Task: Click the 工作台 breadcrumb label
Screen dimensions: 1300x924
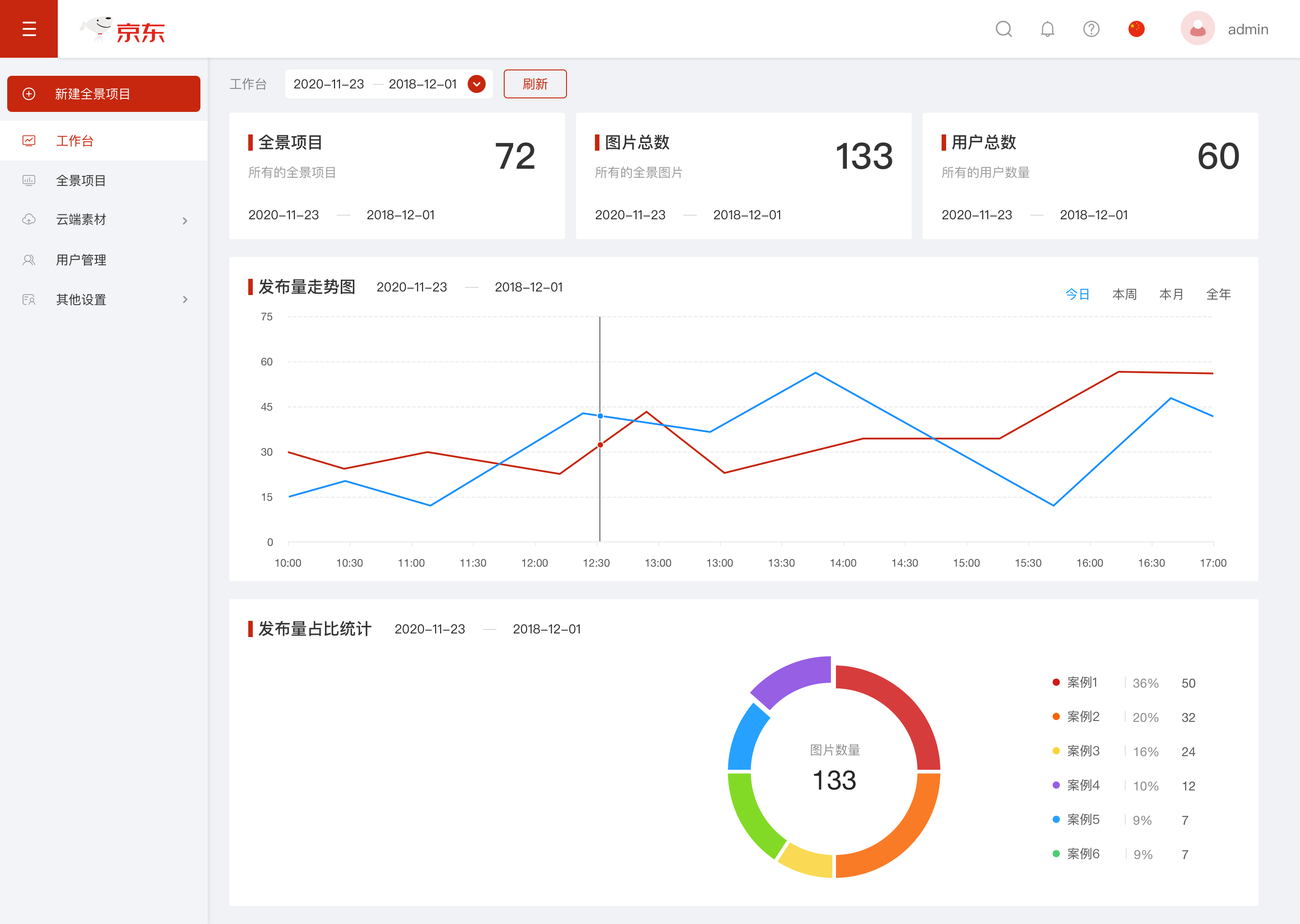Action: 248,84
